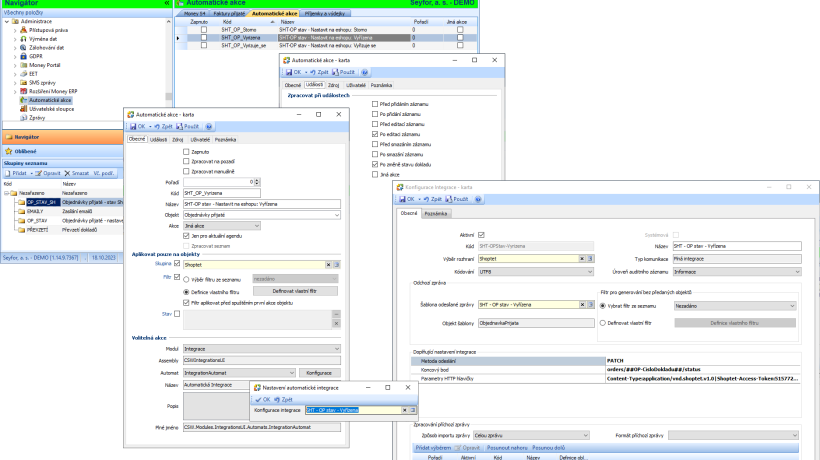Click the Oblíbené star icon

[x=8, y=151]
